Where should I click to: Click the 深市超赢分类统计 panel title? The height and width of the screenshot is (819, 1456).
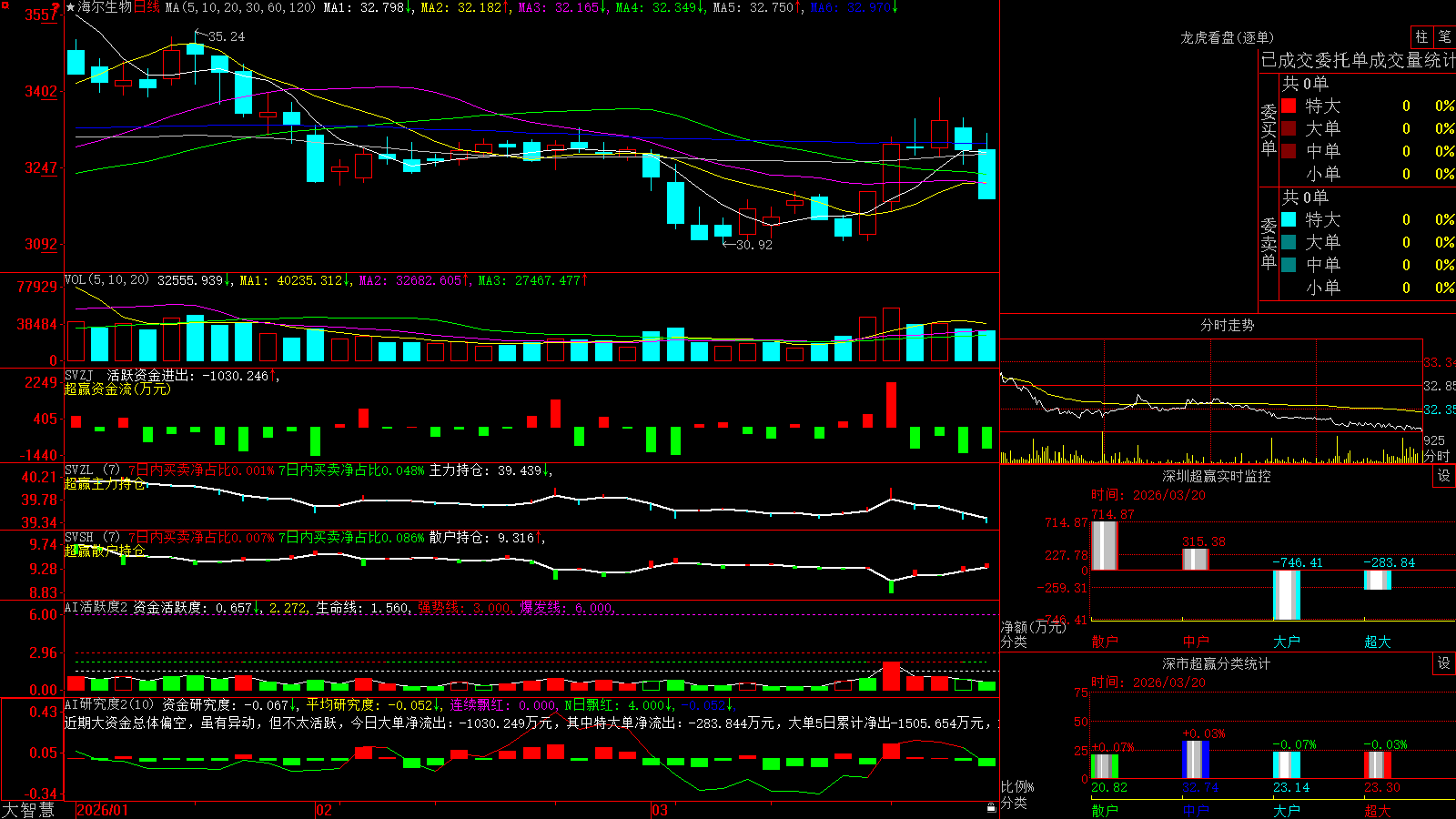1216,663
